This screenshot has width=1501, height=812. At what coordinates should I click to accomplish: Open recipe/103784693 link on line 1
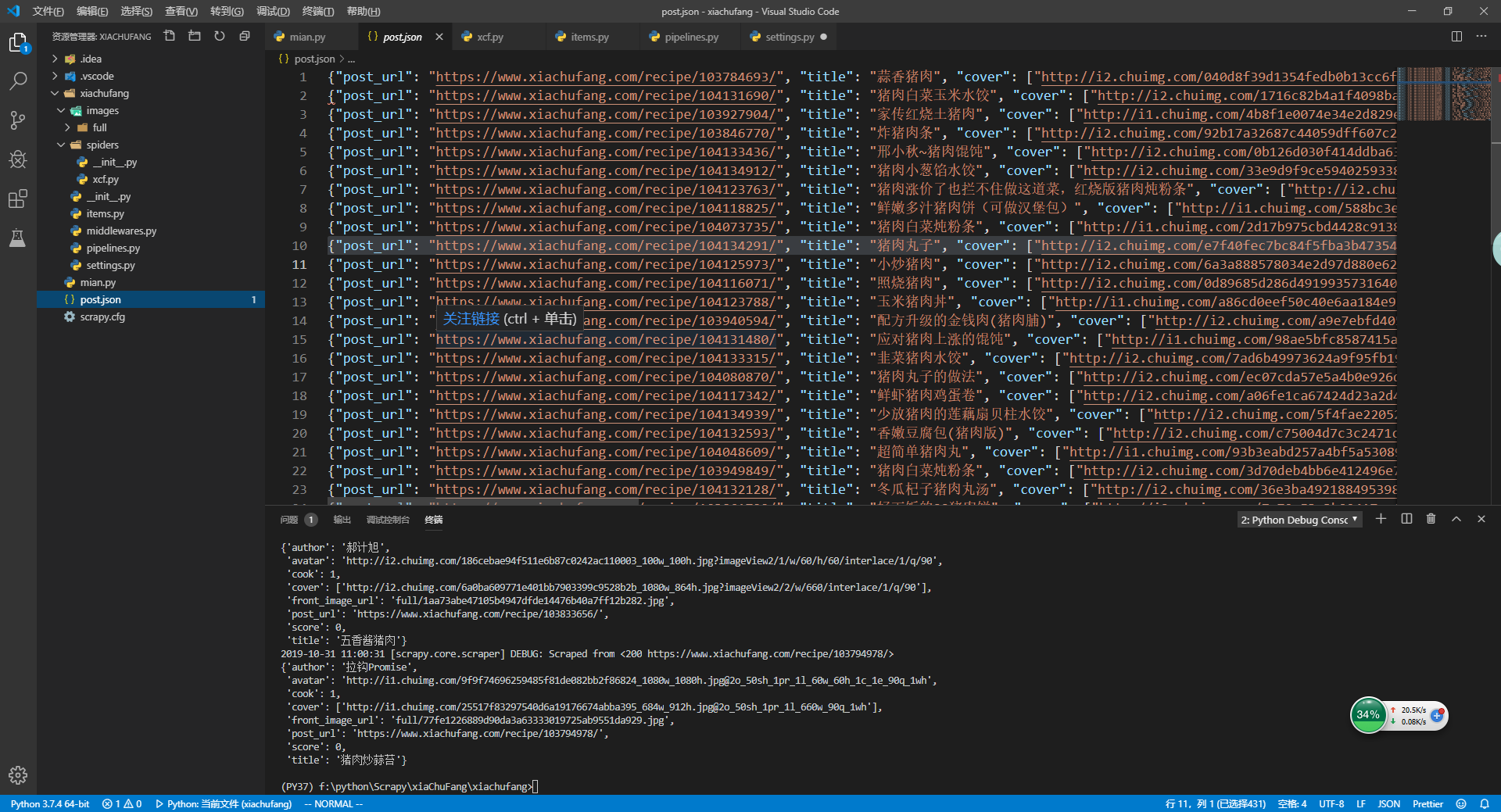pyautogui.click(x=607, y=77)
